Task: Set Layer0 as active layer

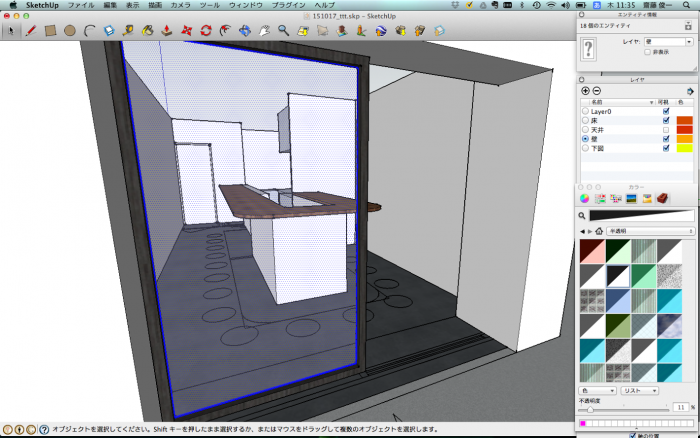Action: 584,111
